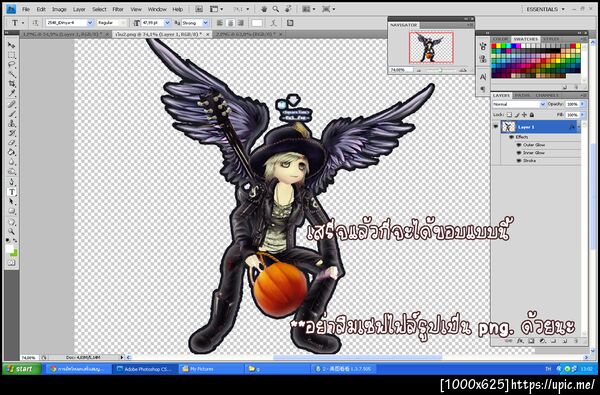Select the Eyedropper tool

[12, 93]
